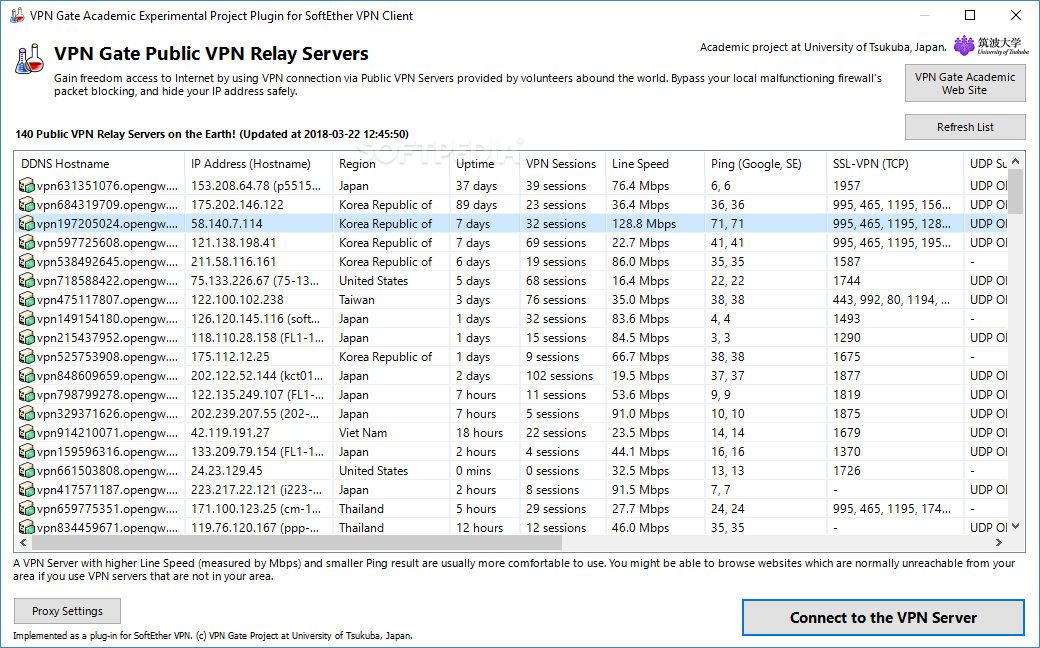Click the server icon of vpn417571187 row
Viewport: 1040px width, 648px height.
27,490
